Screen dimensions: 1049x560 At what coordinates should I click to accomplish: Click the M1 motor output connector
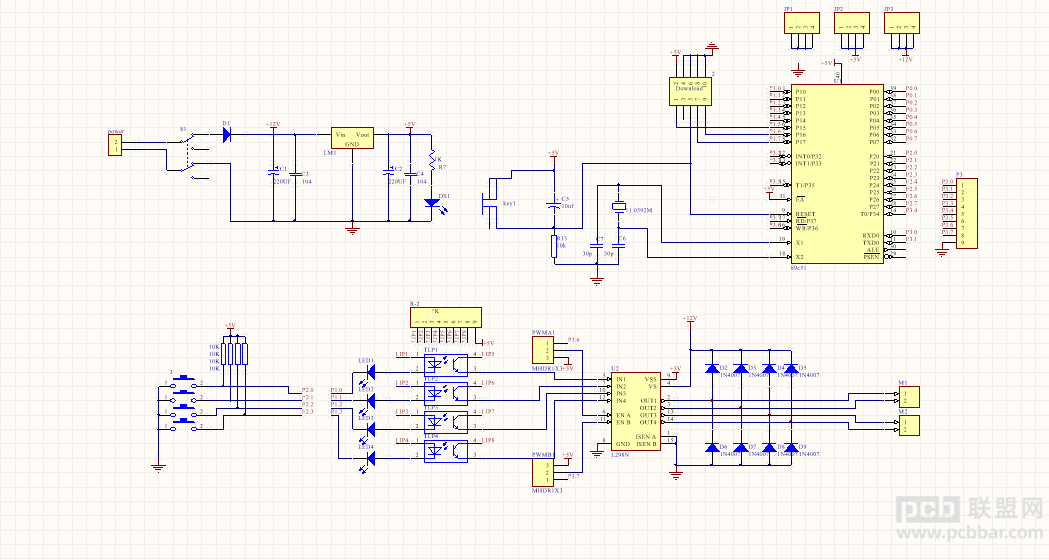pos(909,397)
